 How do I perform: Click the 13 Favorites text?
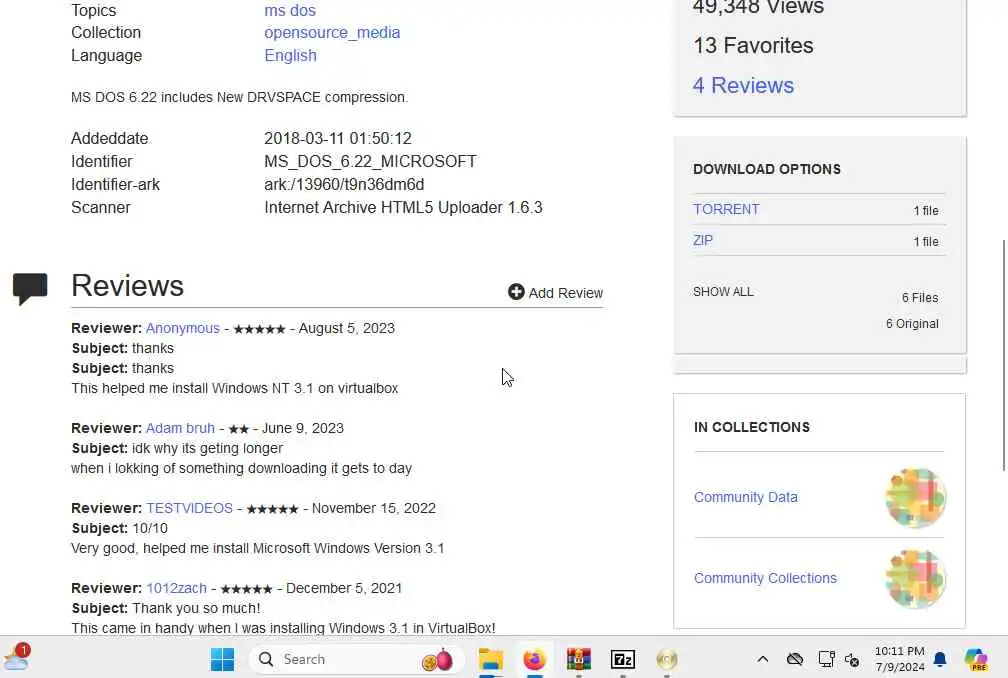pyautogui.click(x=753, y=46)
